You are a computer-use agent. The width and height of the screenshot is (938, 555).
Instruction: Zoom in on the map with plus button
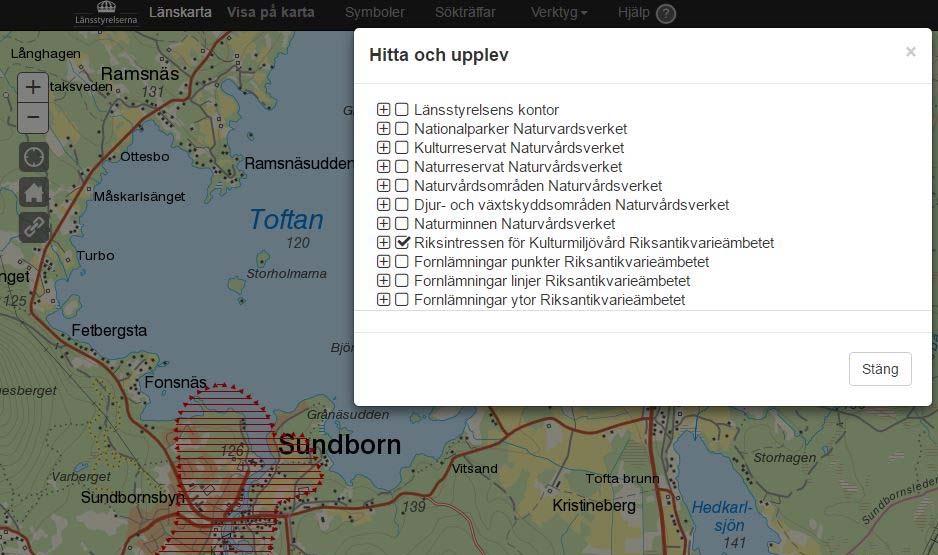tap(33, 87)
